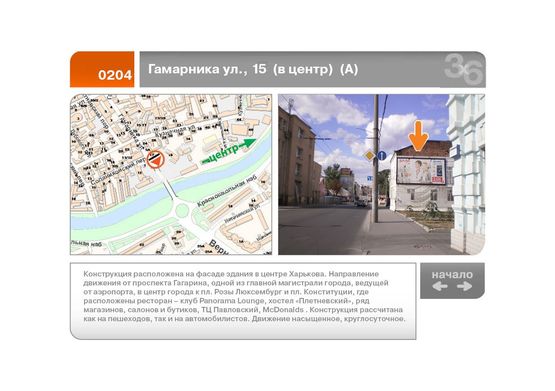Click the left arrow under начало
Image resolution: width=555 pixels, height=391 pixels.
click(440, 286)
